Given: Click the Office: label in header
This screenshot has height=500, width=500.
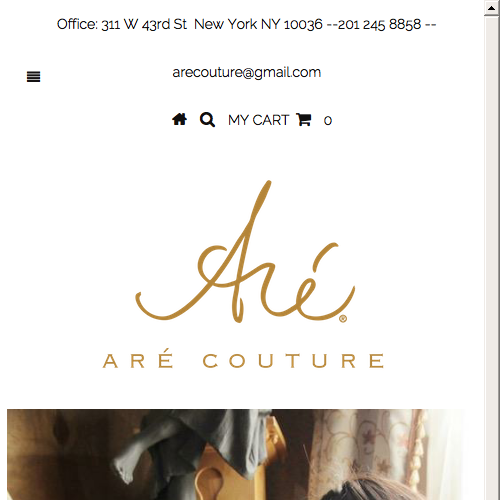Looking at the screenshot, I should pyautogui.click(x=77, y=24).
